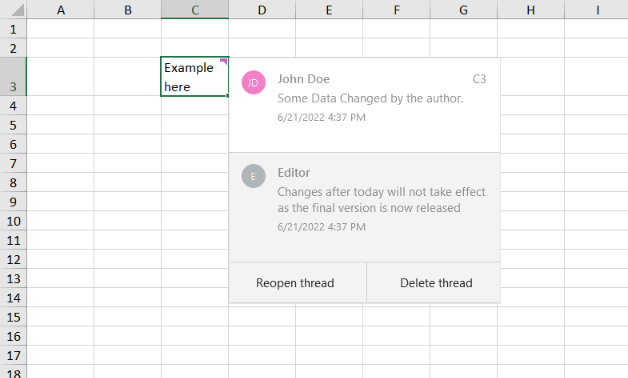Select column H header
This screenshot has width=628, height=378.
click(531, 10)
